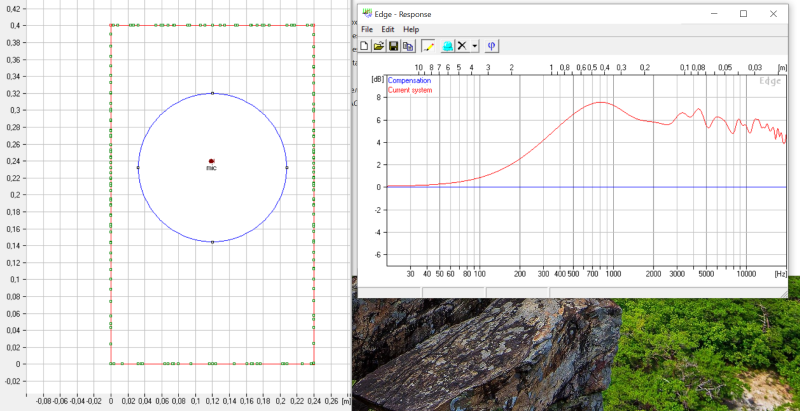Open the Help menu
The width and height of the screenshot is (800, 411).
pos(411,30)
